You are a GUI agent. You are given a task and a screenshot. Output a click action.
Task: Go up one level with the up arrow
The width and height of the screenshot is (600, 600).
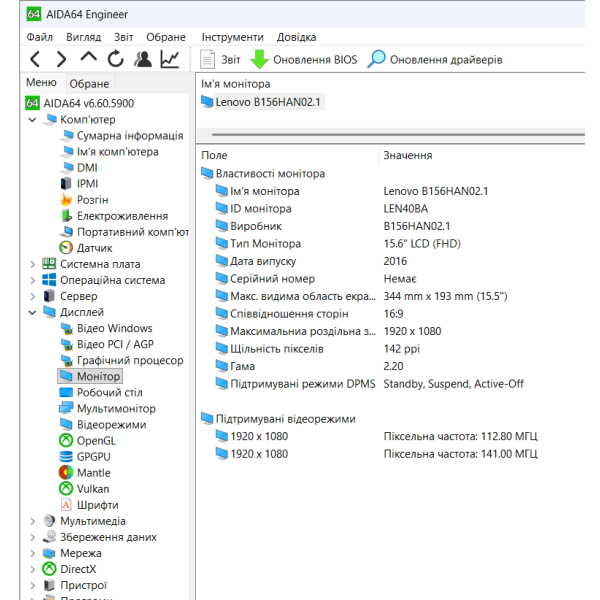click(88, 57)
